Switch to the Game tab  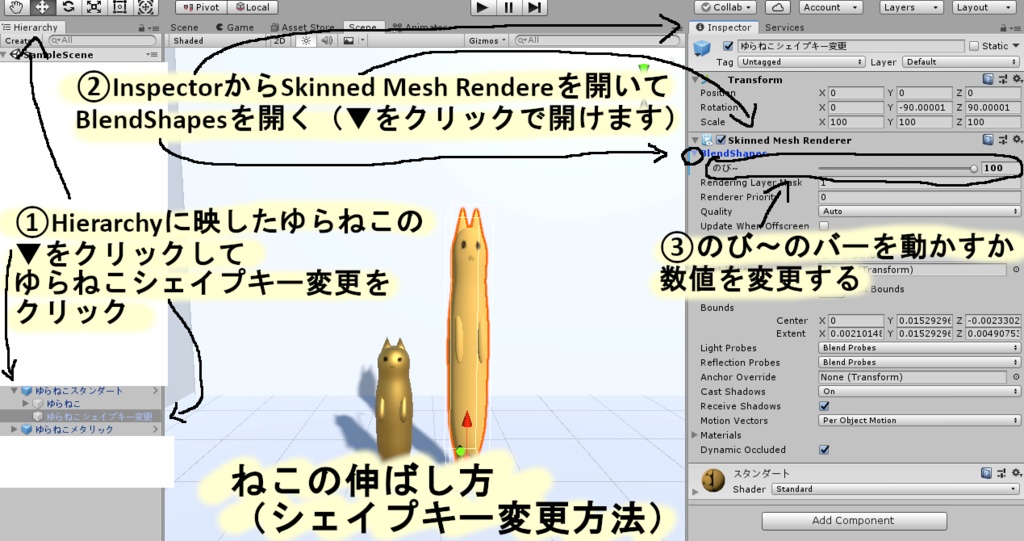pos(235,27)
